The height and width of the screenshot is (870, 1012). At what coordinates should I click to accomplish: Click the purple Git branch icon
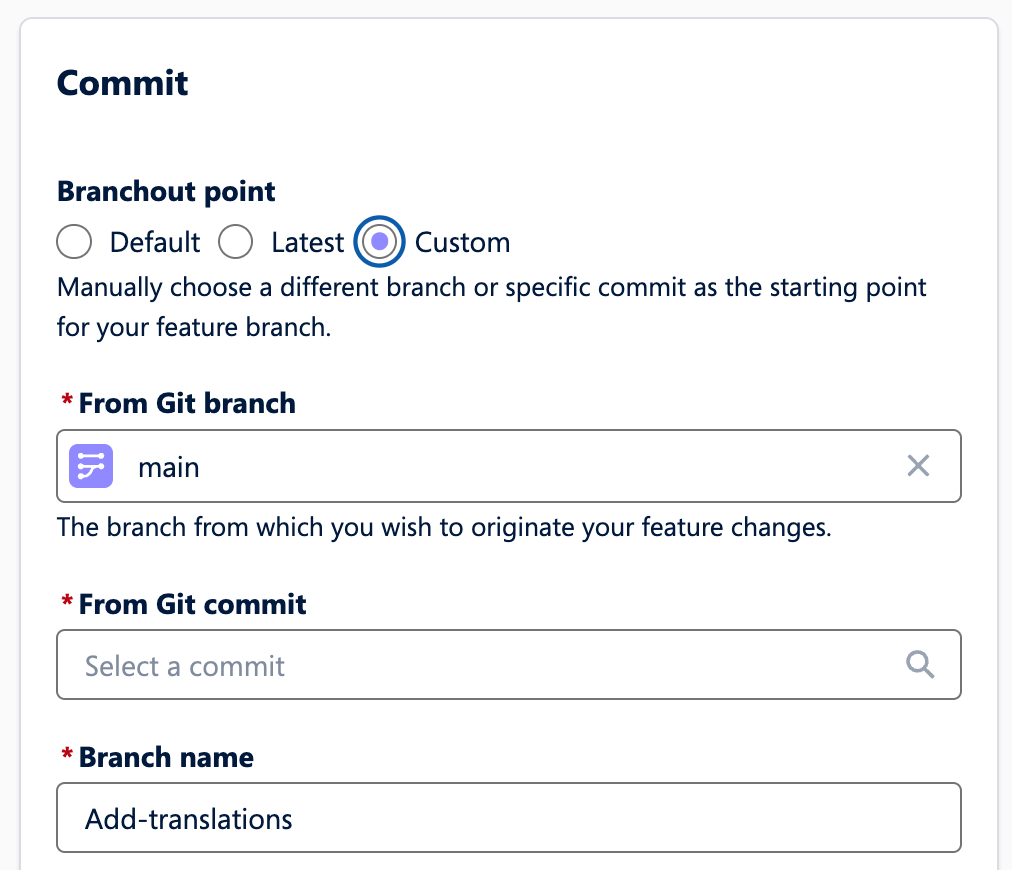coord(91,466)
